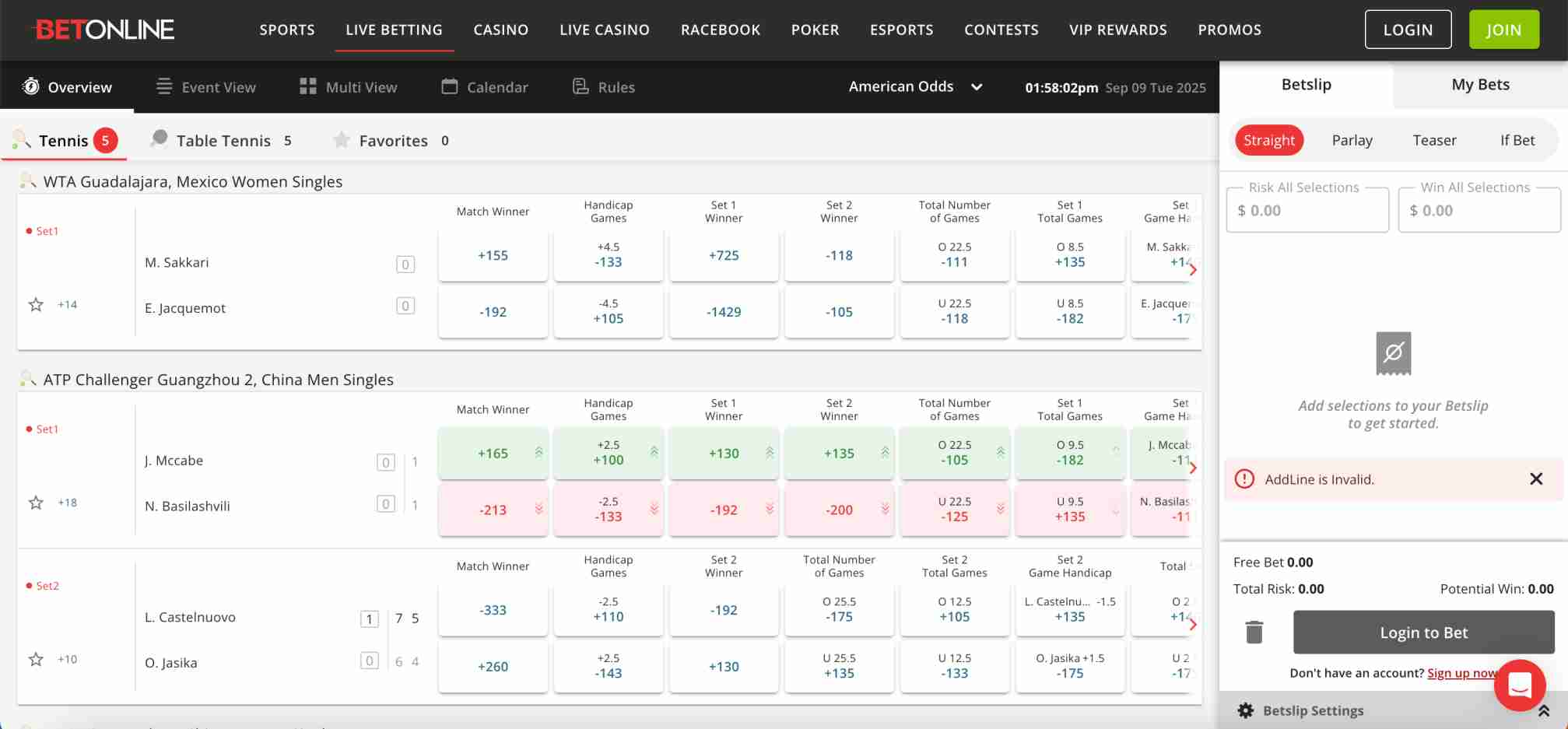Click the JOIN button
1568x729 pixels.
pos(1503,29)
